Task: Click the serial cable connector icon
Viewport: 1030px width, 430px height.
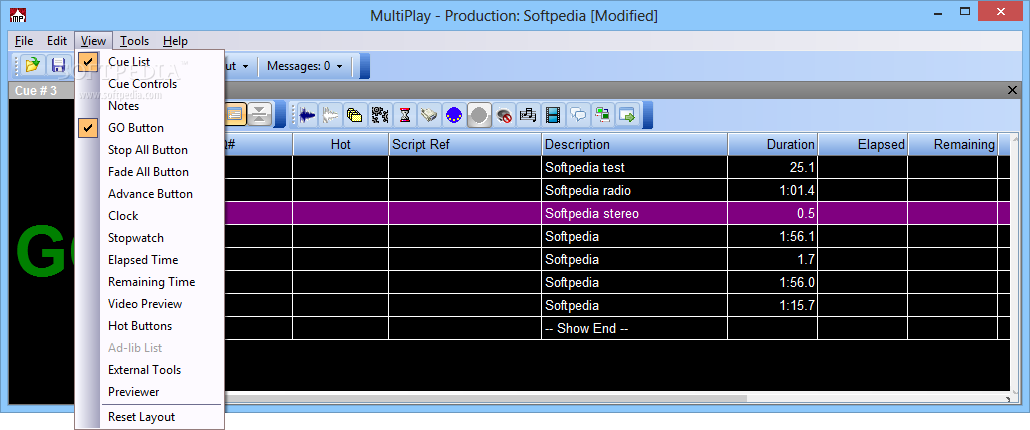Action: click(x=429, y=116)
